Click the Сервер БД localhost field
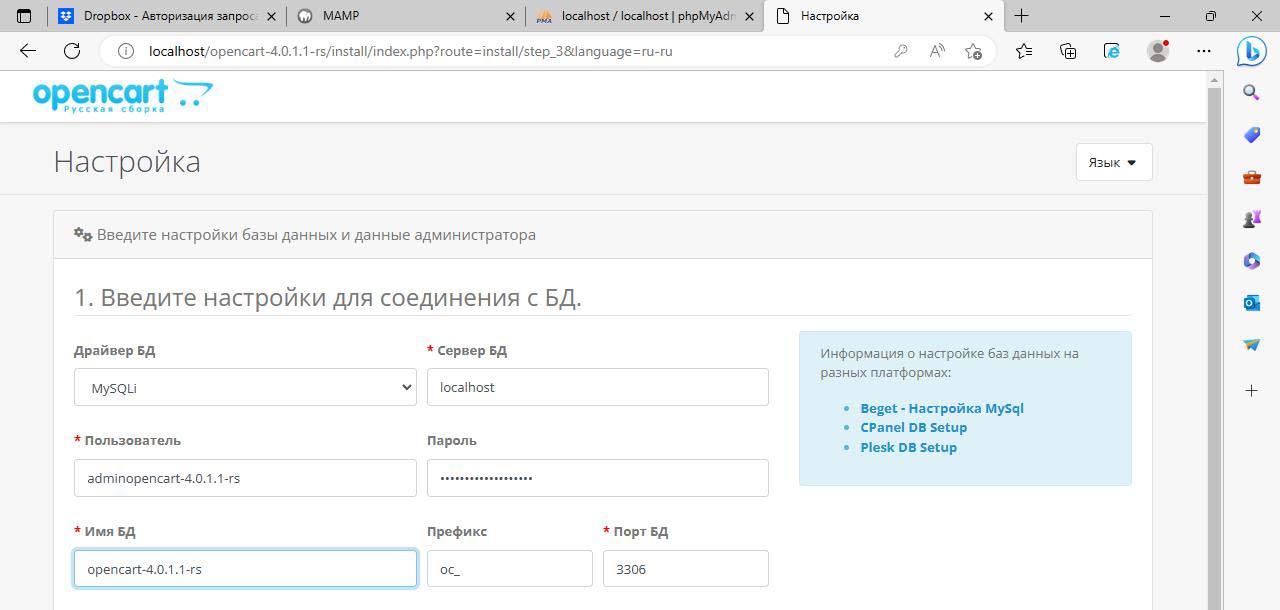1280x610 pixels. [x=597, y=387]
